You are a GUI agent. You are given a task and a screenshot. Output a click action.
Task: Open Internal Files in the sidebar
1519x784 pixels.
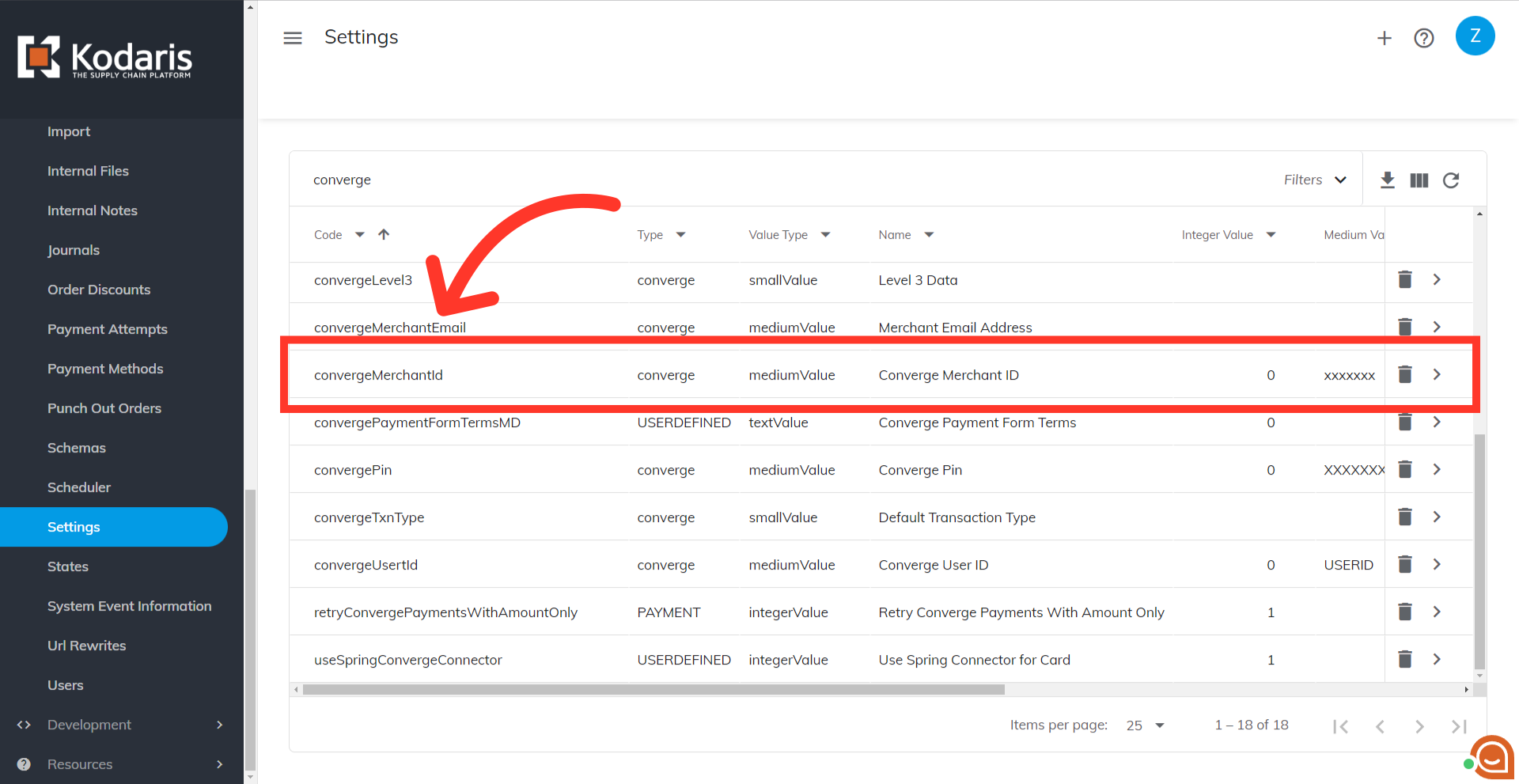tap(88, 171)
